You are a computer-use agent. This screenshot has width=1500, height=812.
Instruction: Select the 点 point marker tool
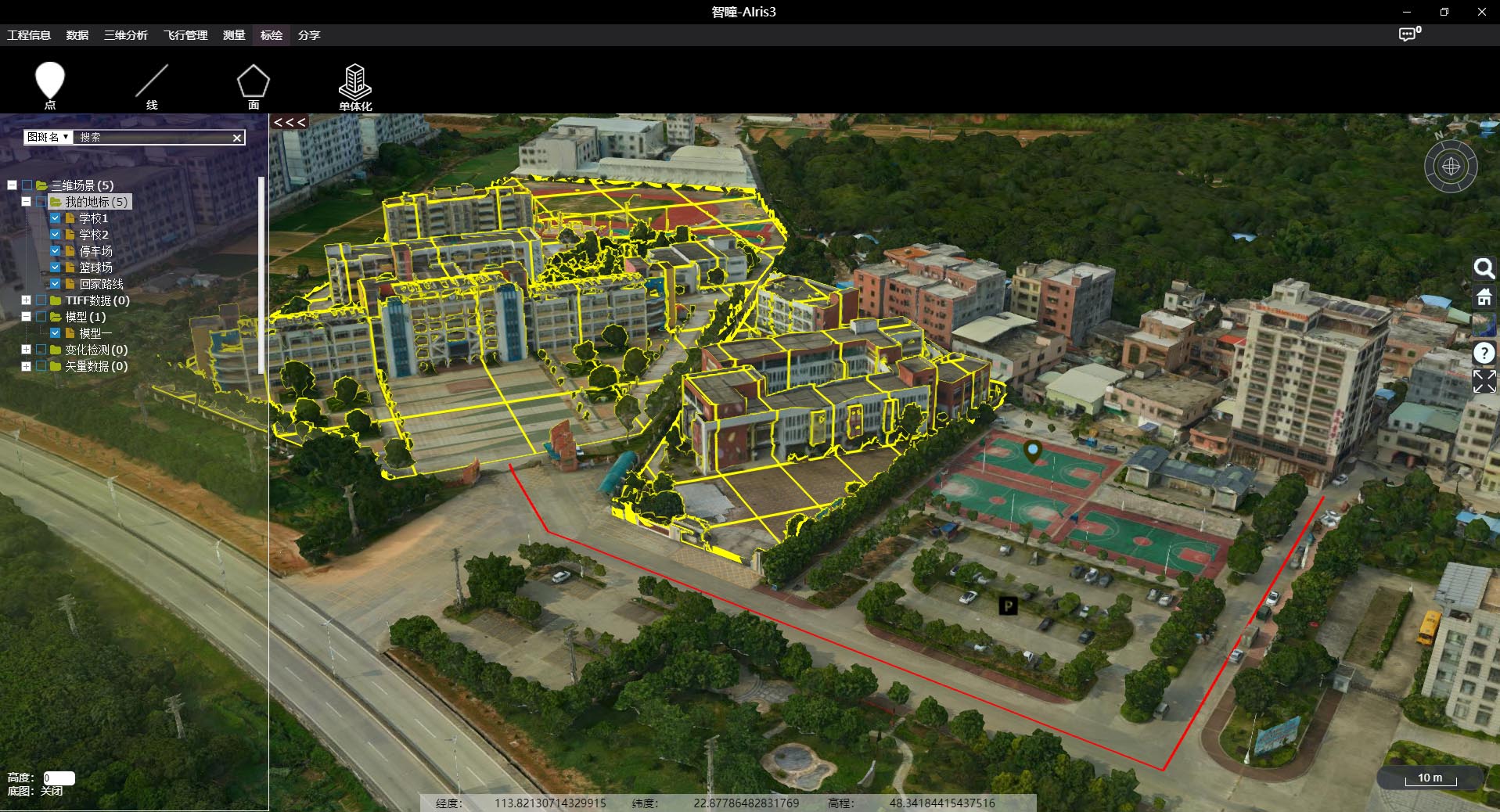click(50, 86)
